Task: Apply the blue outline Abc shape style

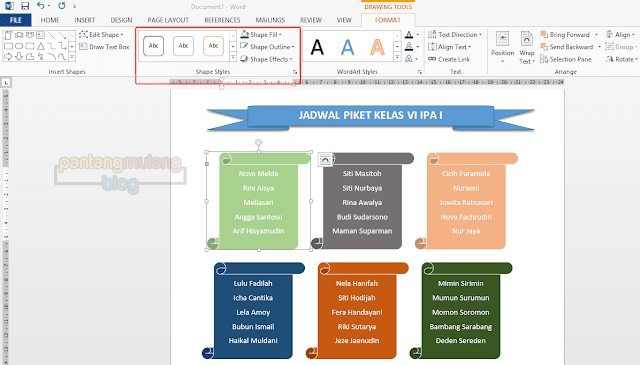Action: 183,46
